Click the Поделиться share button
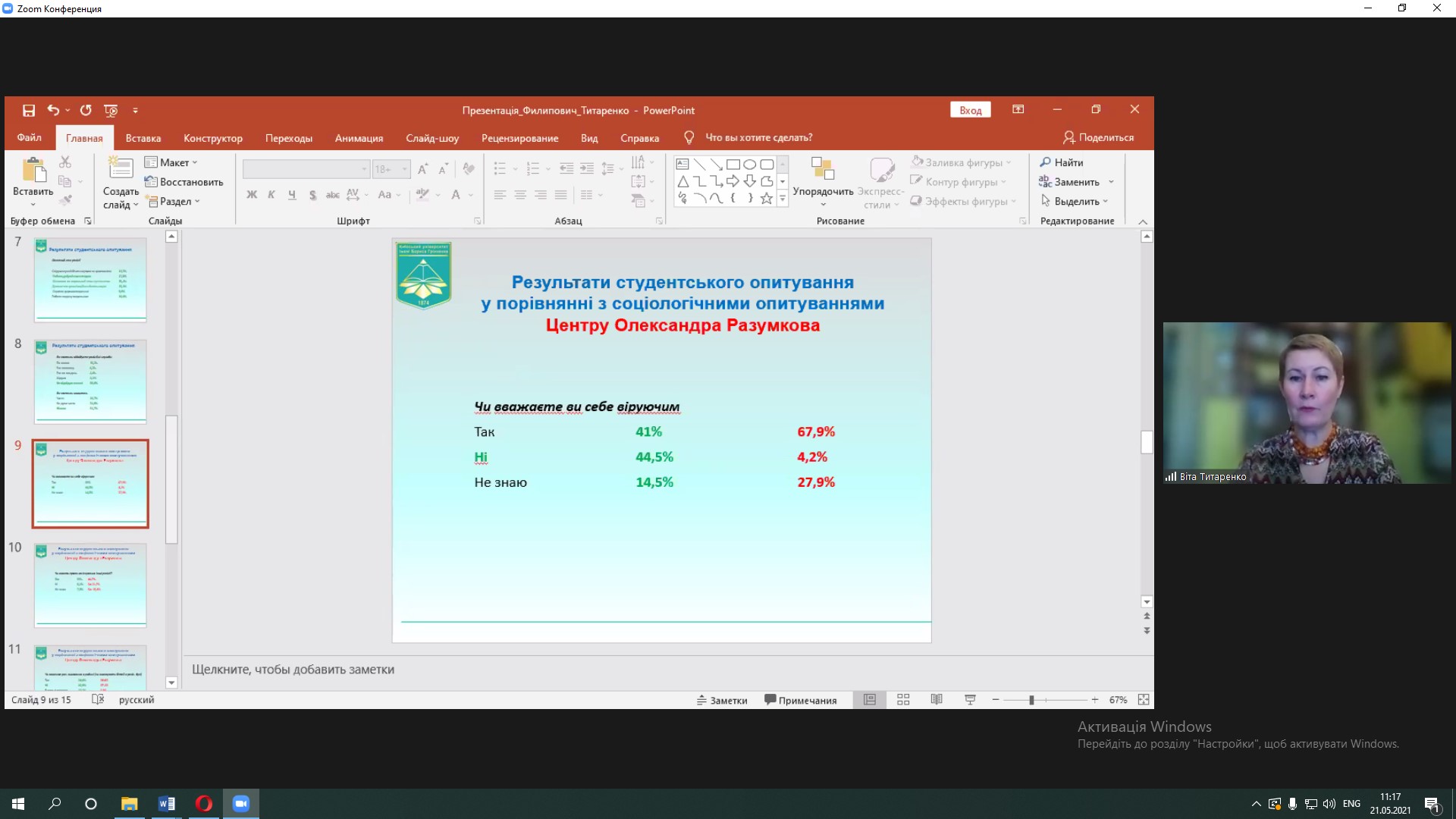The height and width of the screenshot is (819, 1456). (1098, 137)
